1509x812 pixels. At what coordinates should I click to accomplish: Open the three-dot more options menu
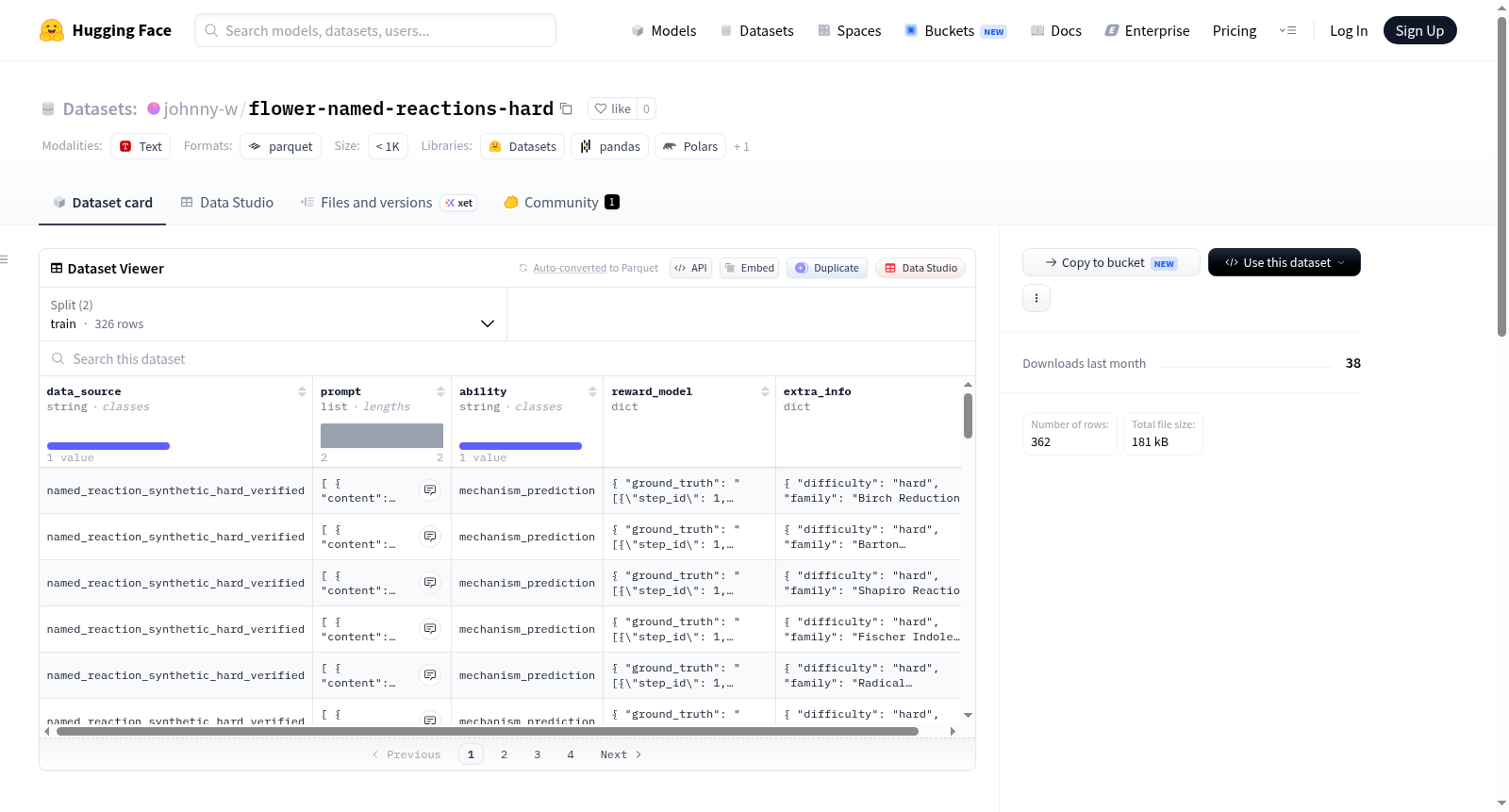pos(1036,298)
